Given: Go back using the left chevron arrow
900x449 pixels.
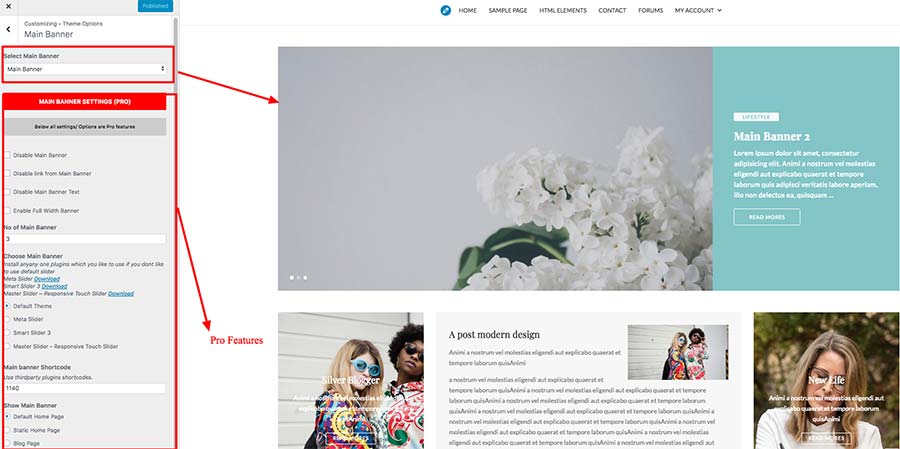Looking at the screenshot, I should 8,29.
